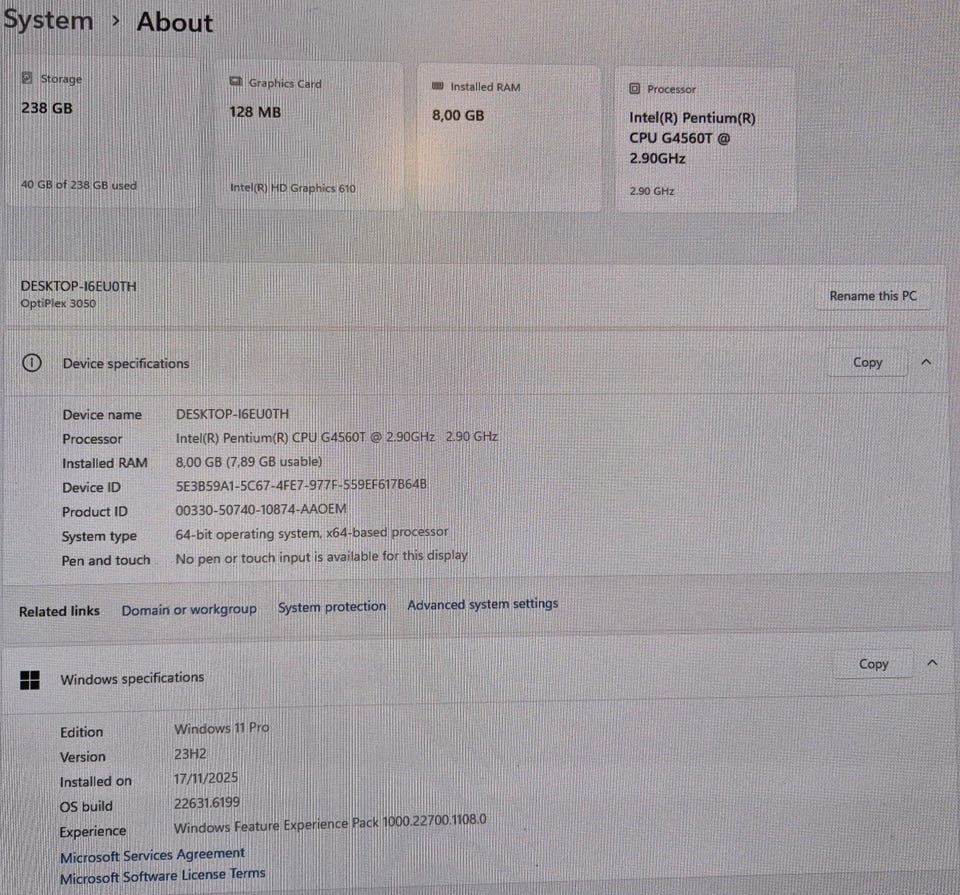The width and height of the screenshot is (960, 895).
Task: Click the About breadcrumb heading
Action: pos(174,22)
